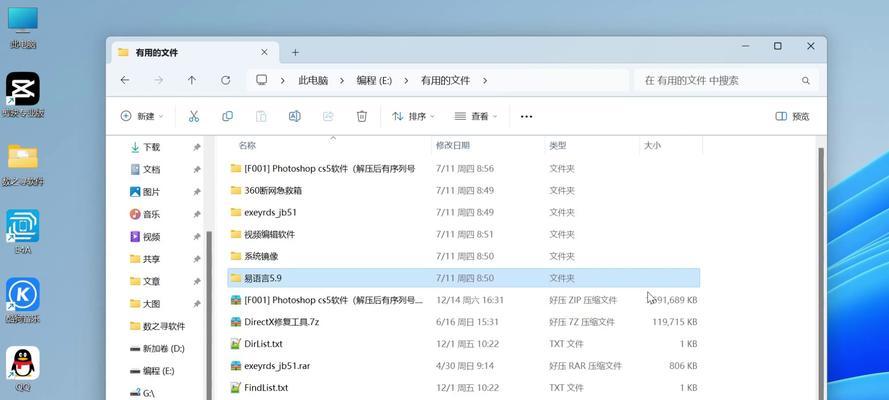Viewport: 889px width, 400px height.
Task: Unpin 下载 via its pin icon
Action: pos(197,147)
